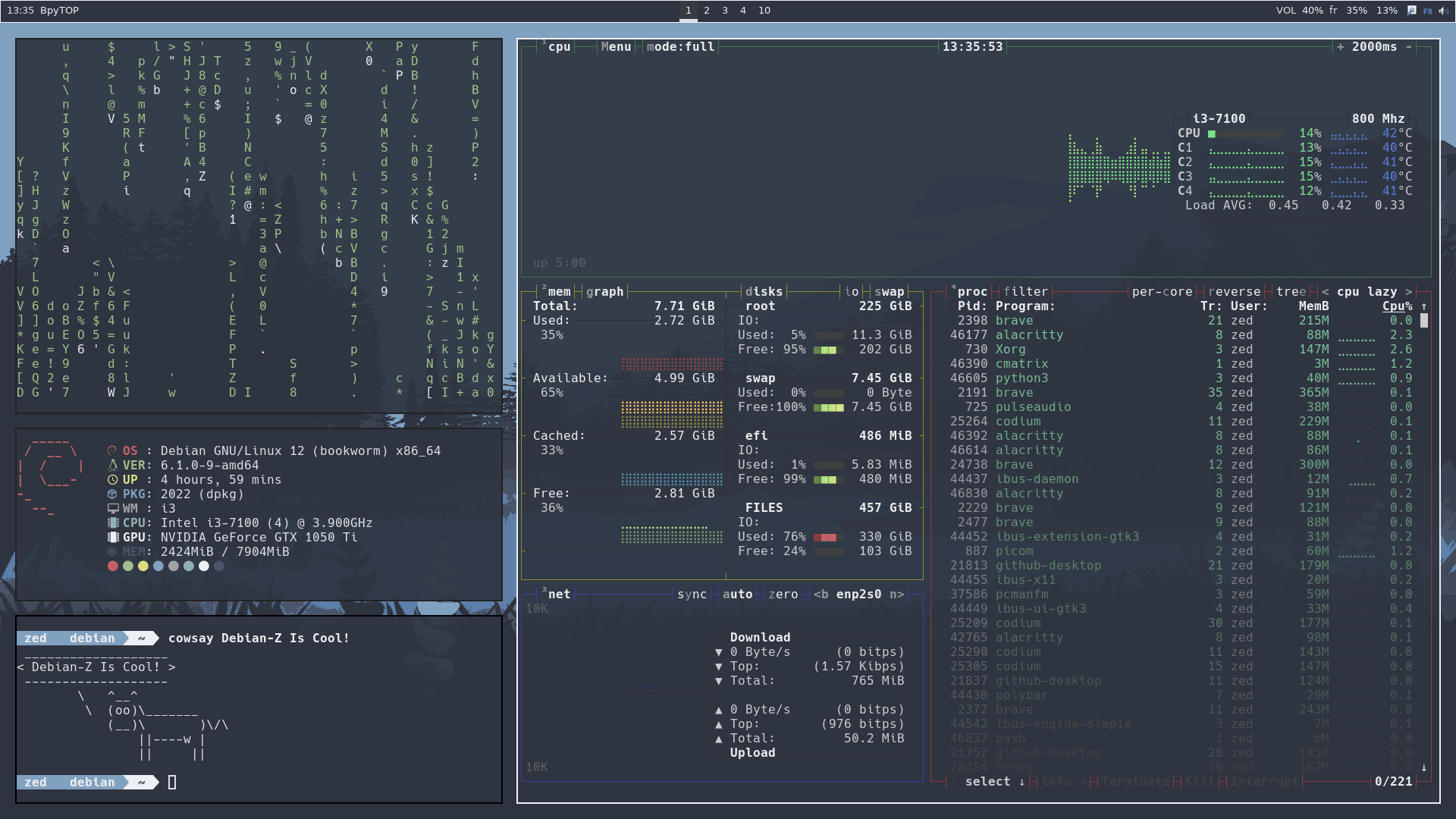This screenshot has width=1456, height=819.
Task: Click the ↑ arrow next to the Cpu% column
Action: pyautogui.click(x=1422, y=306)
